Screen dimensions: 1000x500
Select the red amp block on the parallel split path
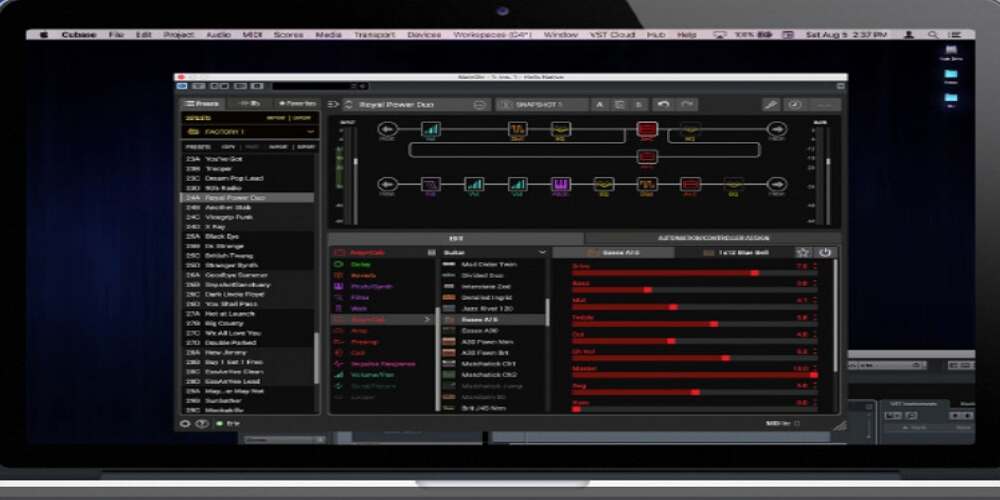(x=647, y=156)
